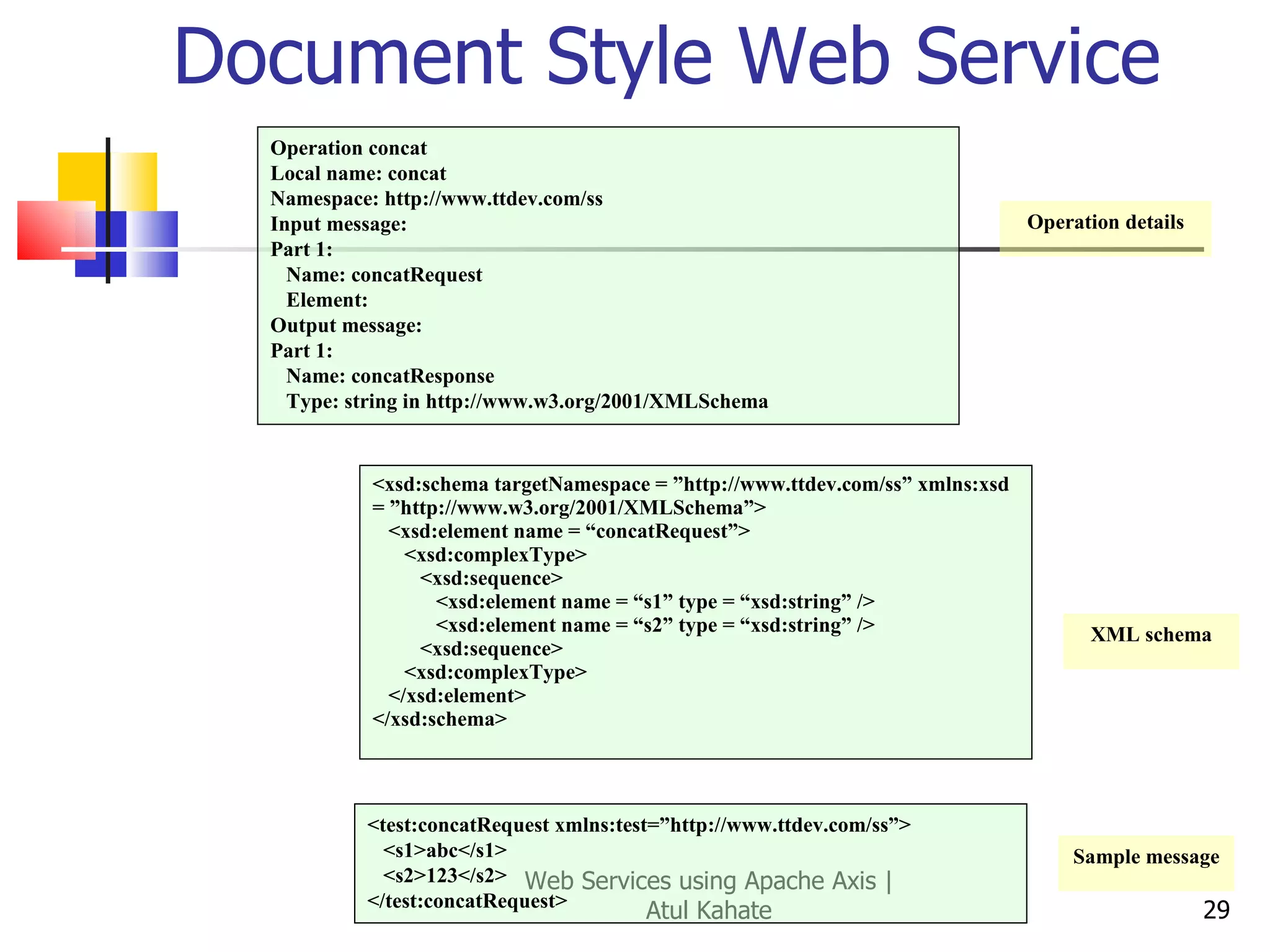Click the closing </xsd:schema> tag

click(440, 720)
